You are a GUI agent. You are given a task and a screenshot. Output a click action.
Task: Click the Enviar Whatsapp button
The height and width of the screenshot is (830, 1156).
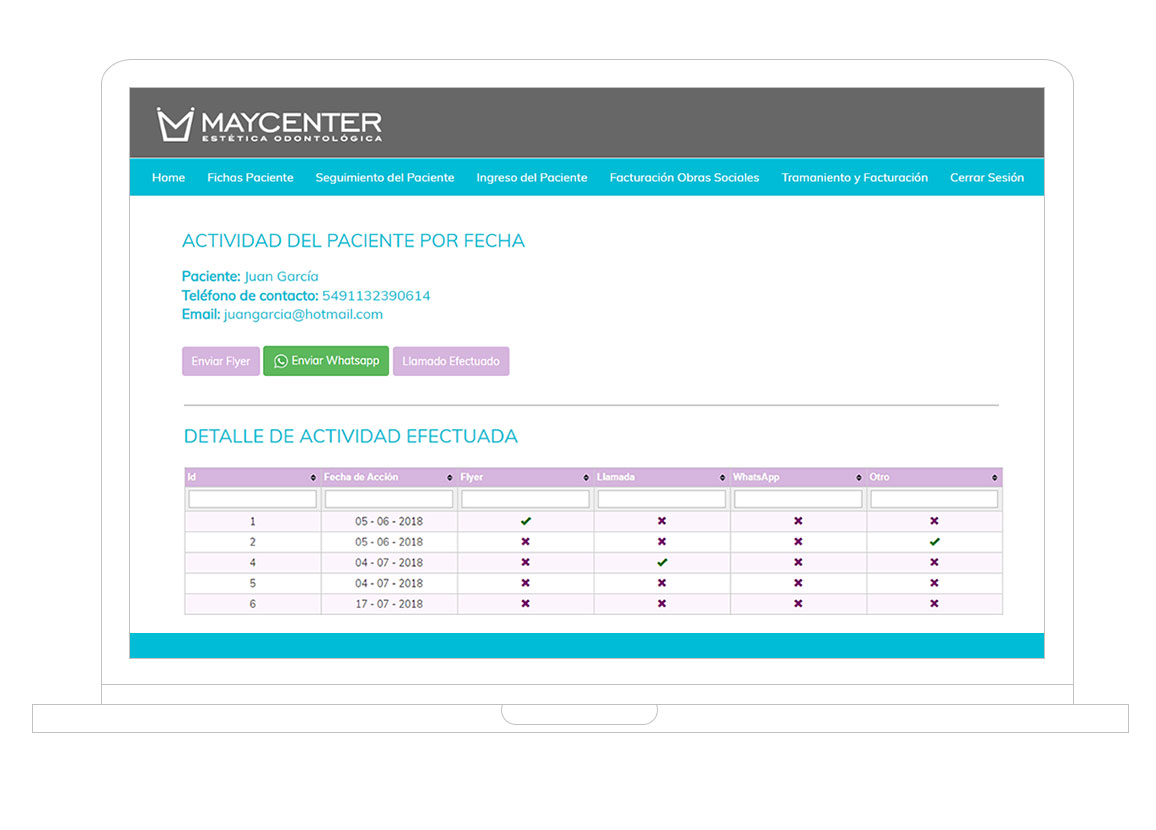326,361
